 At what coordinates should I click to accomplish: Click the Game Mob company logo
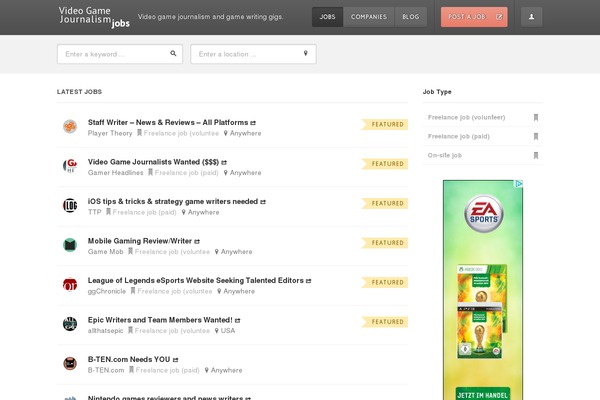point(70,245)
